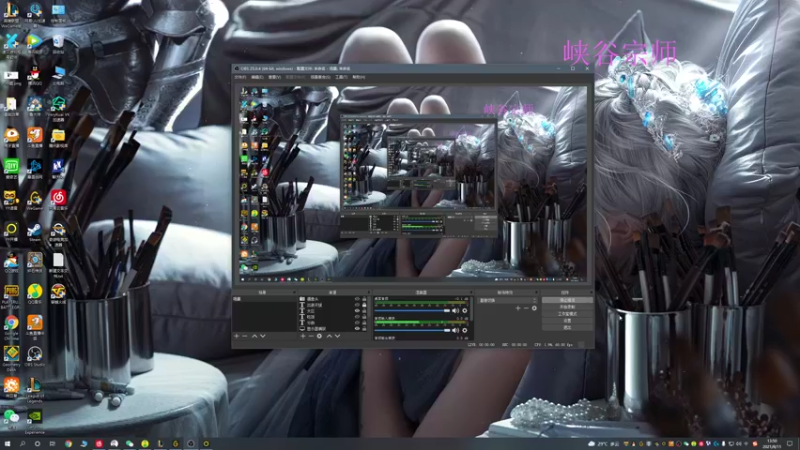The image size is (800, 450).
Task: Open the 工具 menu in OBS
Action: 341,77
